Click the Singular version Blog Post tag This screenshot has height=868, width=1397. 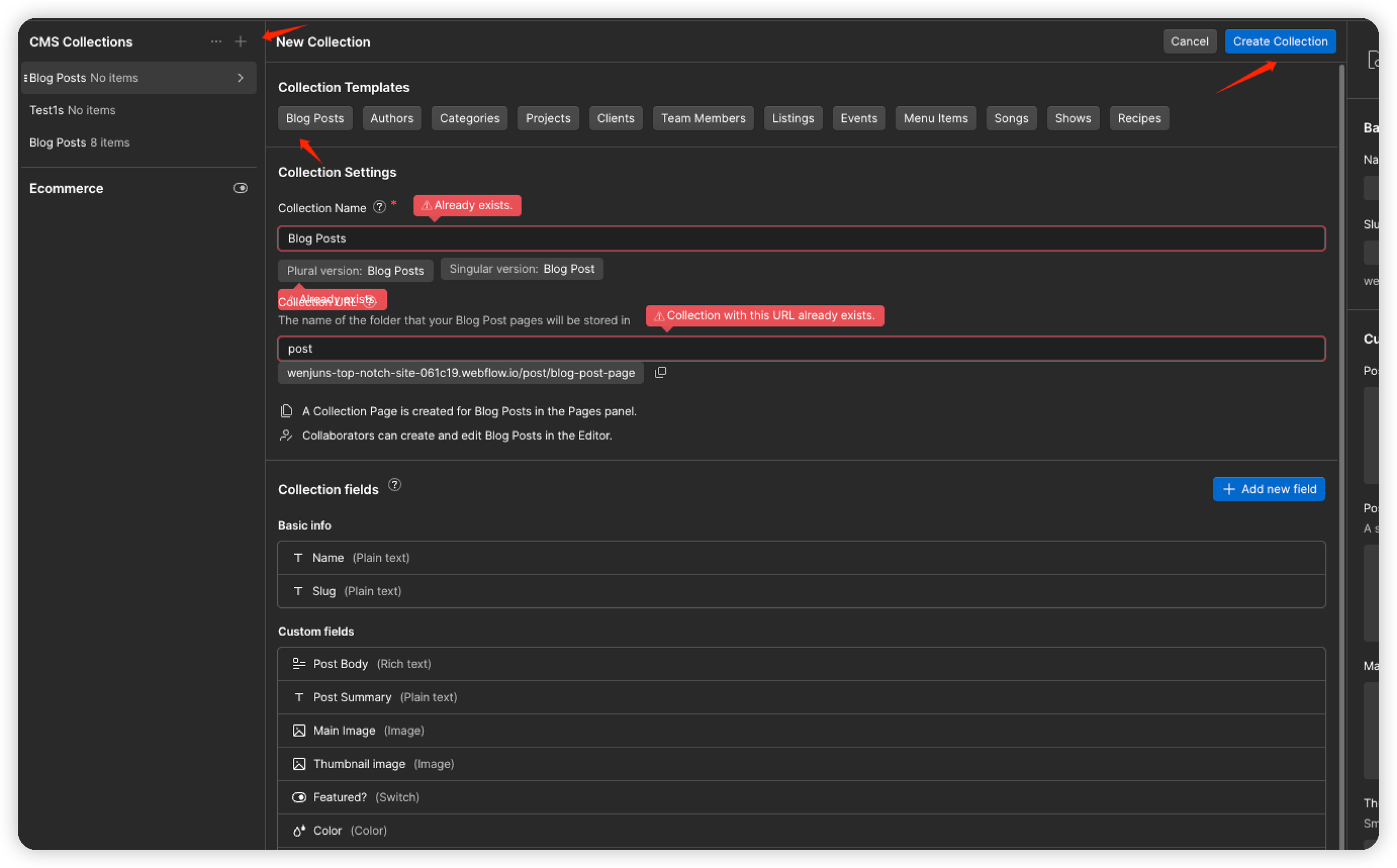click(521, 269)
